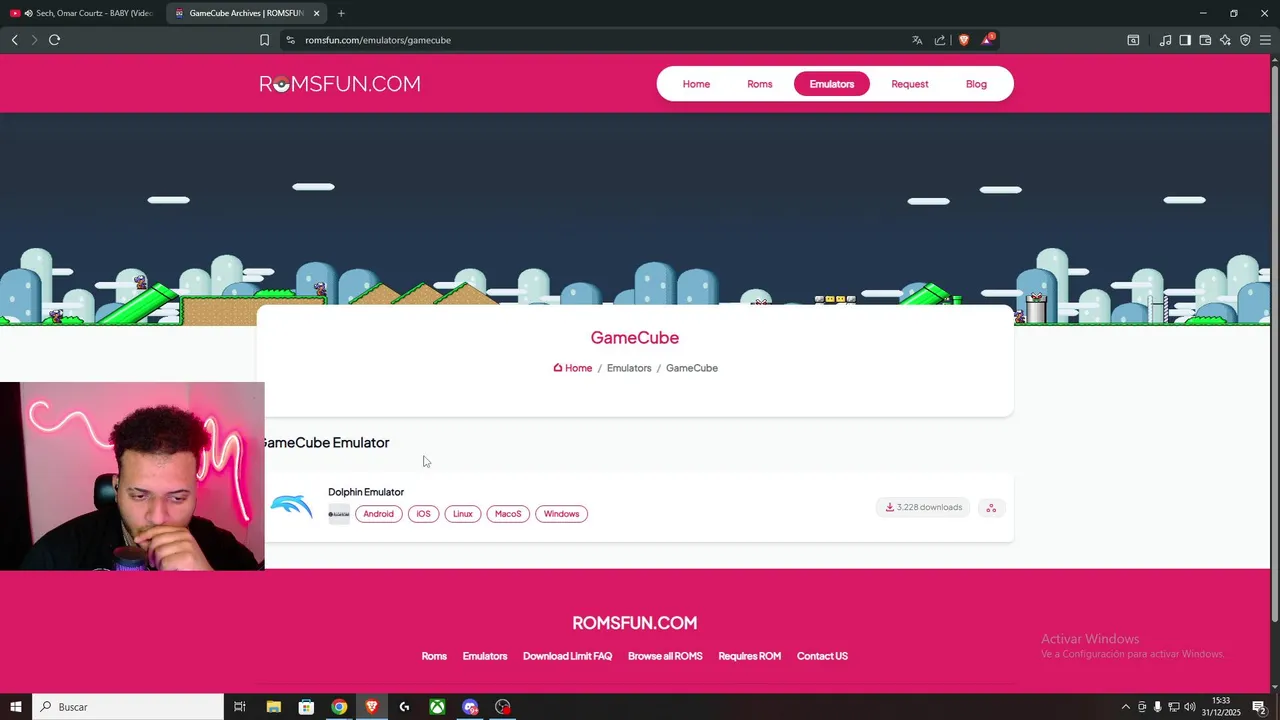This screenshot has height=720, width=1280.
Task: Bookmark this page using the bookmark icon
Action: pos(264,40)
